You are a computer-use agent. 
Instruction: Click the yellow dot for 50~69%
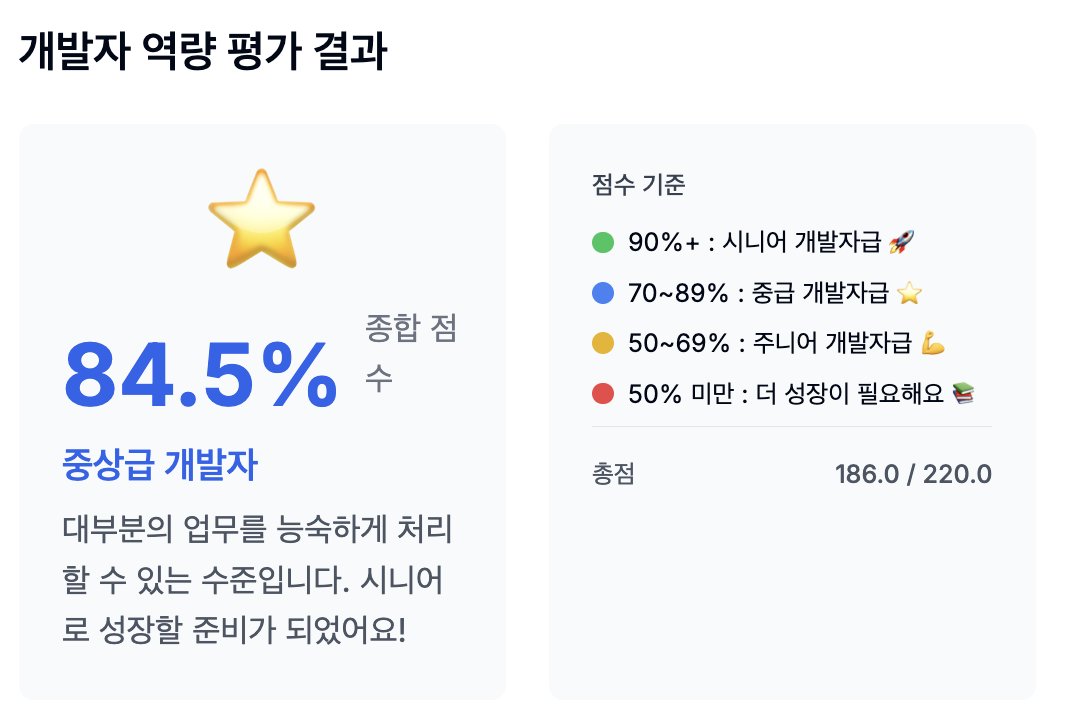(x=603, y=343)
